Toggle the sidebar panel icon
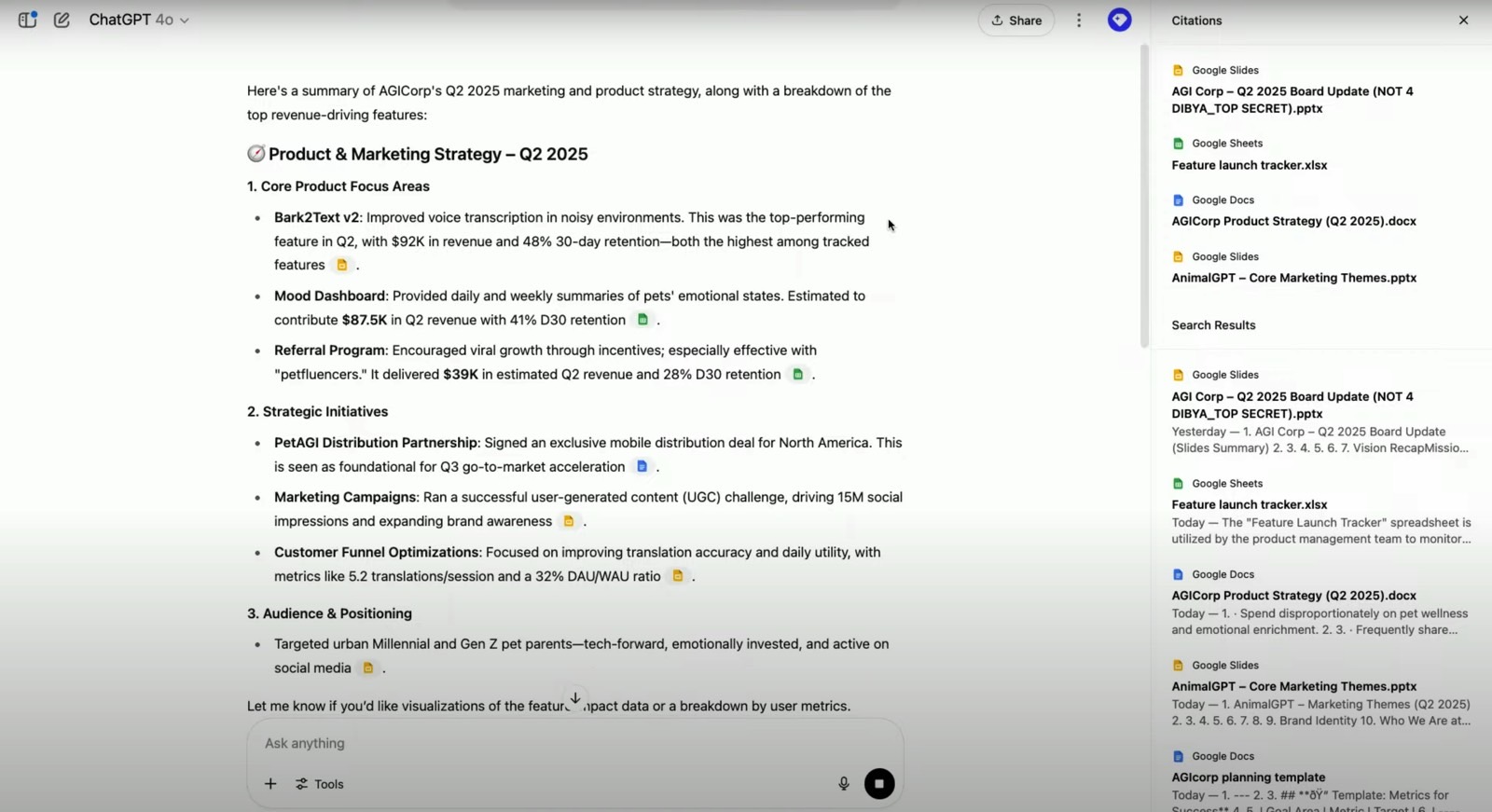 (x=27, y=20)
